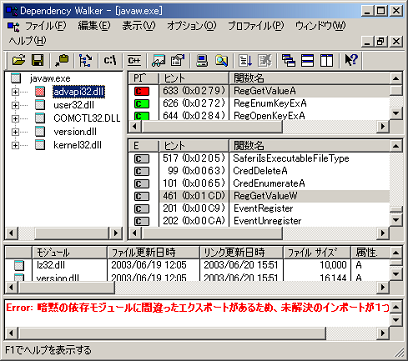
Task: Sort exports by the E column header
Action: coord(143,146)
